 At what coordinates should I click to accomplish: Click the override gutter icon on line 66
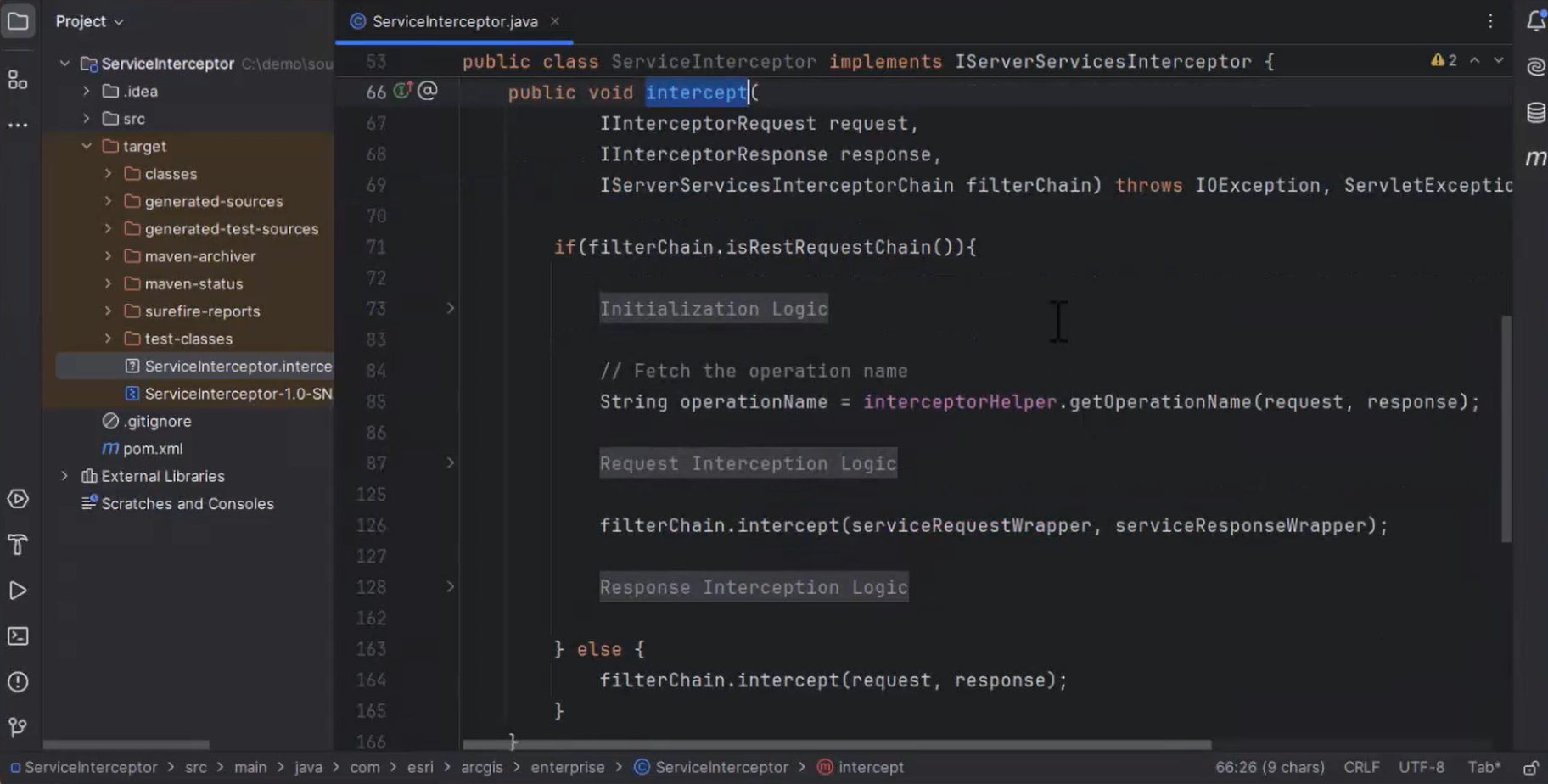point(401,91)
